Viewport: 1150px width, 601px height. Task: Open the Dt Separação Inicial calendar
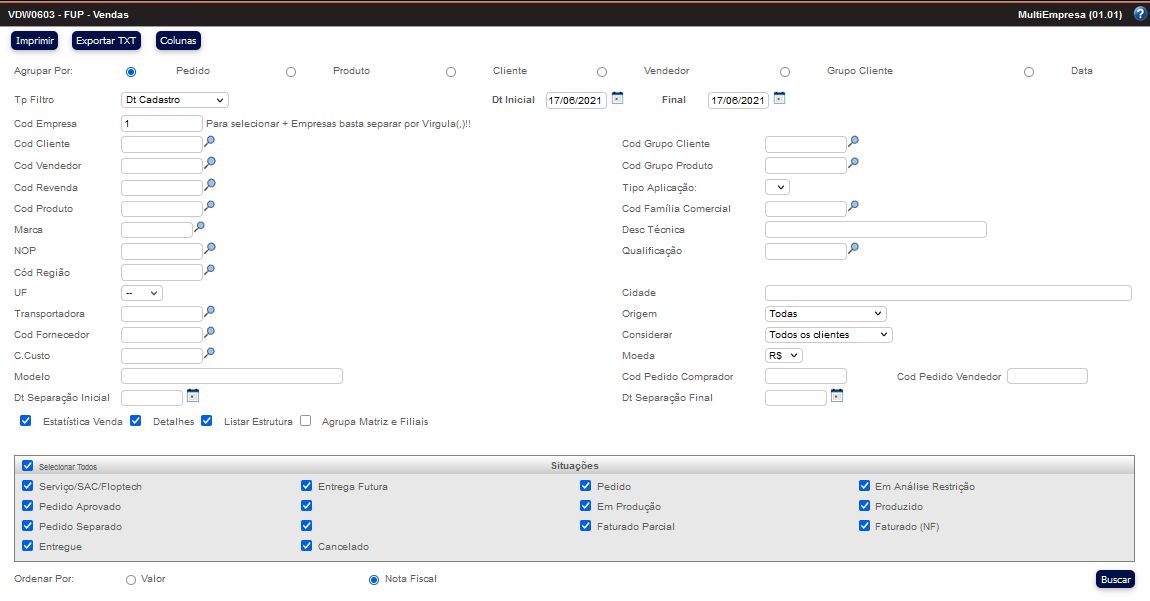click(193, 395)
